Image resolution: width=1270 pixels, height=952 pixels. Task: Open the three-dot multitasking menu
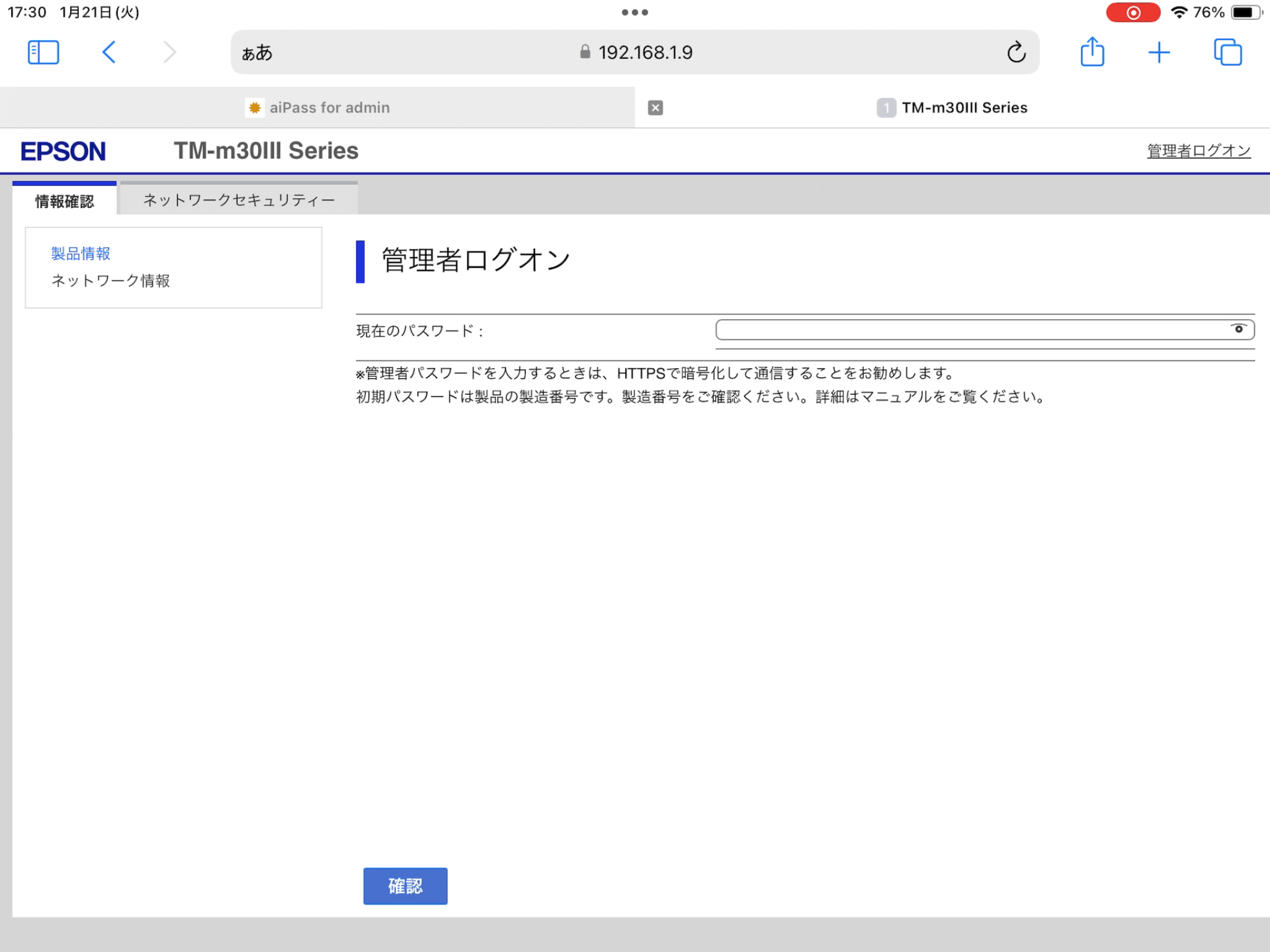pyautogui.click(x=634, y=12)
